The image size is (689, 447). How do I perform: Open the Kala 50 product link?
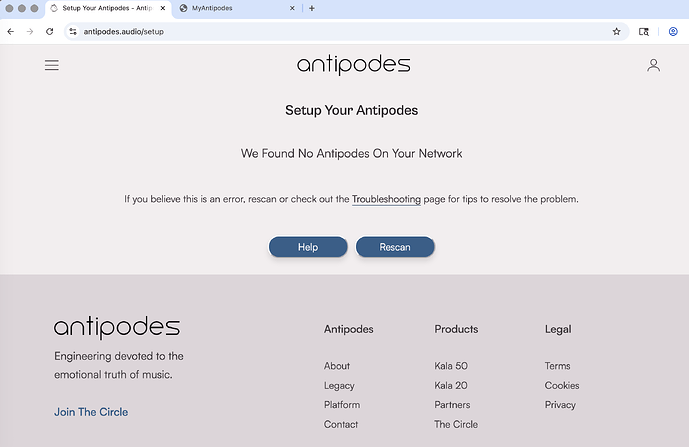pos(451,366)
